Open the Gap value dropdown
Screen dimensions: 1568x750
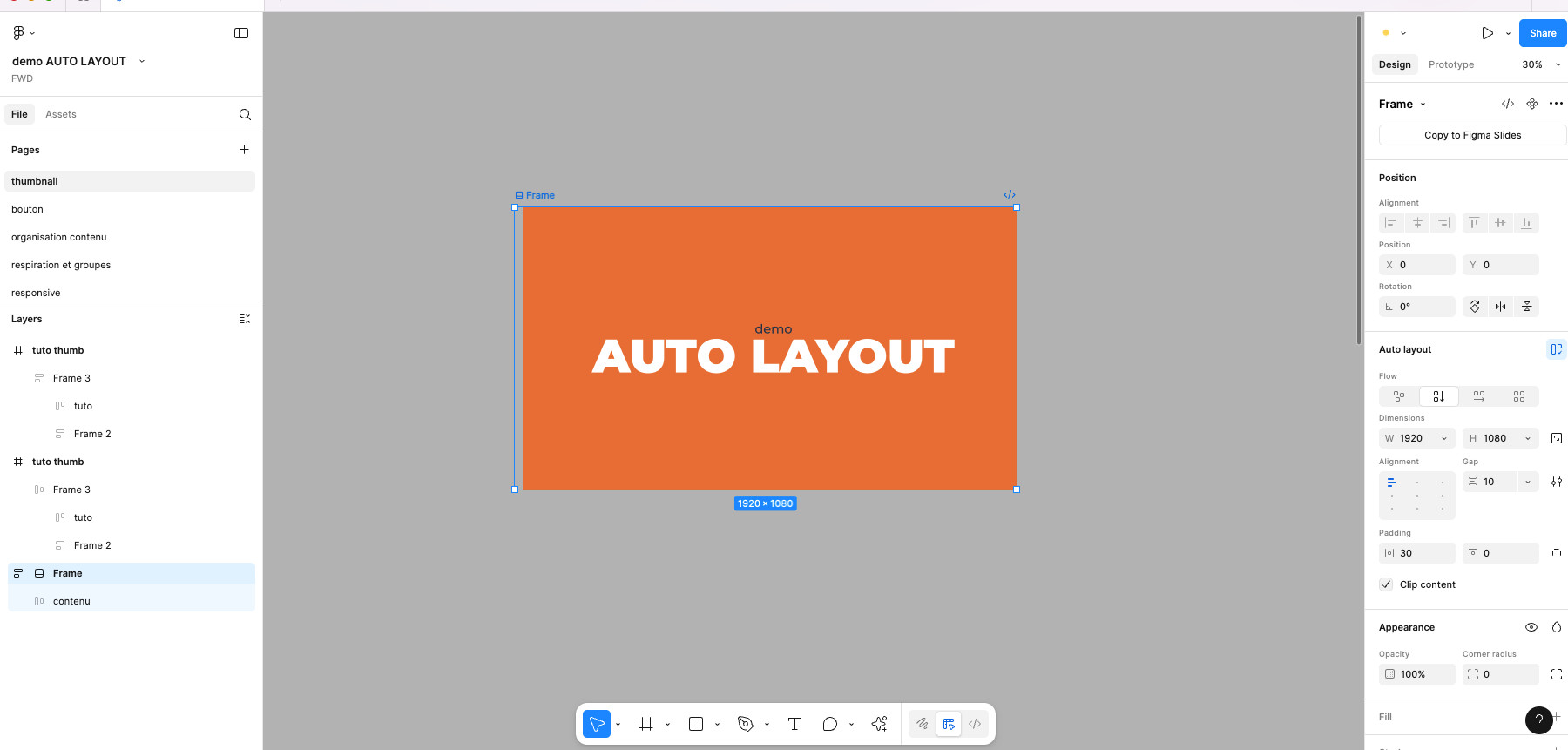point(1528,482)
